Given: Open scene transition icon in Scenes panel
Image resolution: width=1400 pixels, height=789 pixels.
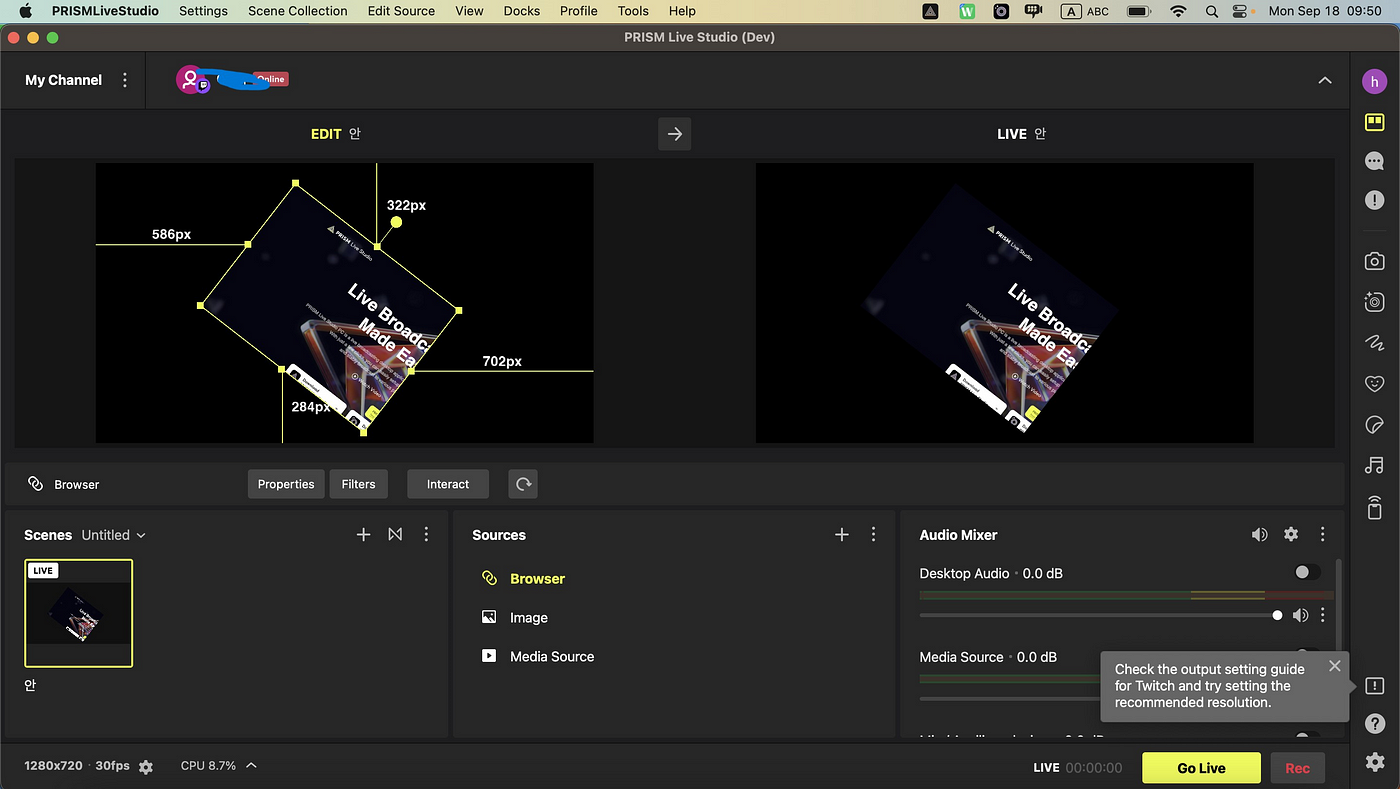Looking at the screenshot, I should tap(395, 535).
